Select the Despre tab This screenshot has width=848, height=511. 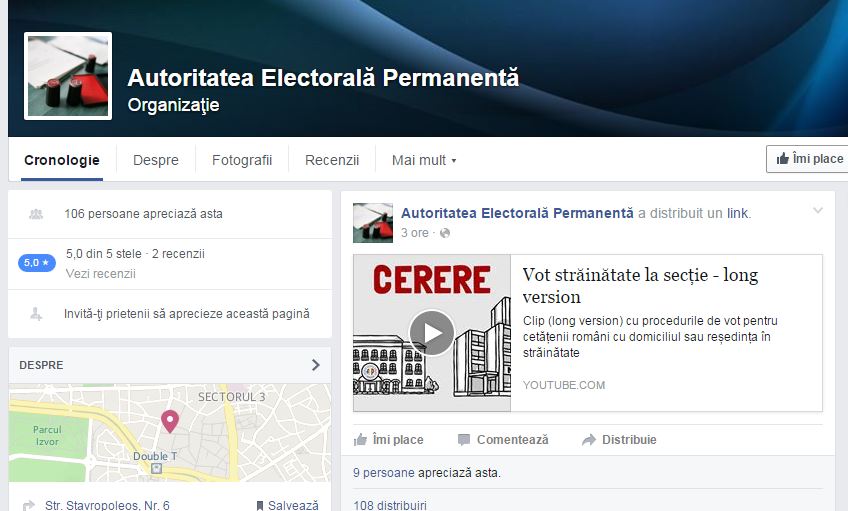click(x=156, y=161)
